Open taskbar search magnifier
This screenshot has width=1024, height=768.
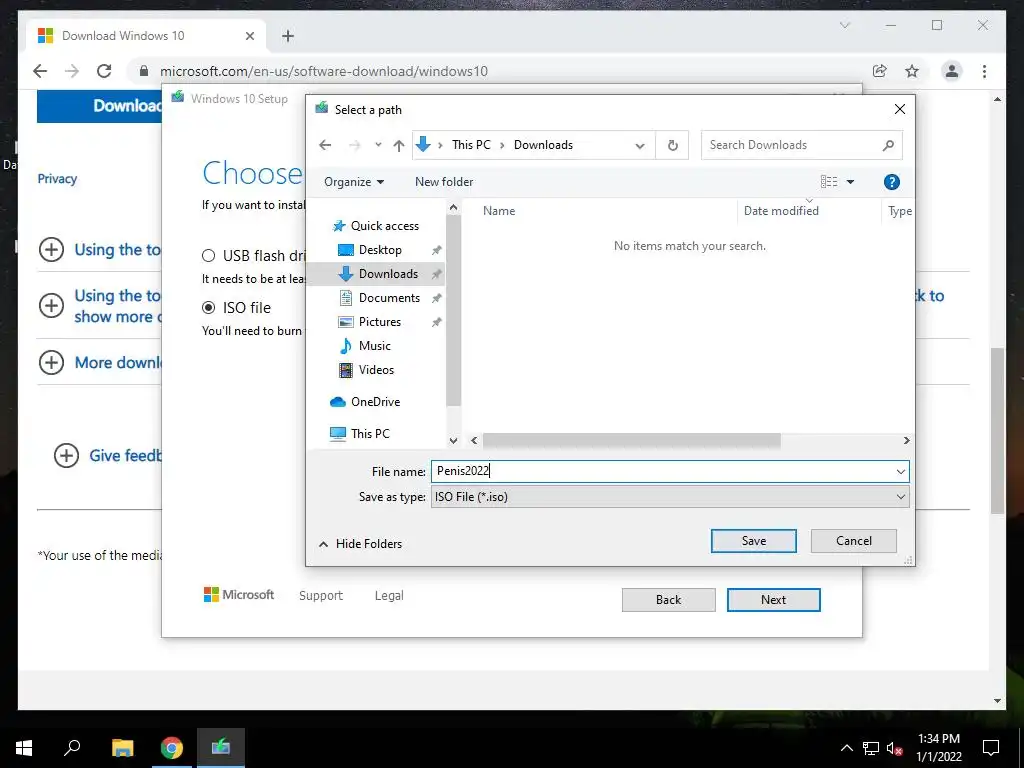pyautogui.click(x=72, y=748)
